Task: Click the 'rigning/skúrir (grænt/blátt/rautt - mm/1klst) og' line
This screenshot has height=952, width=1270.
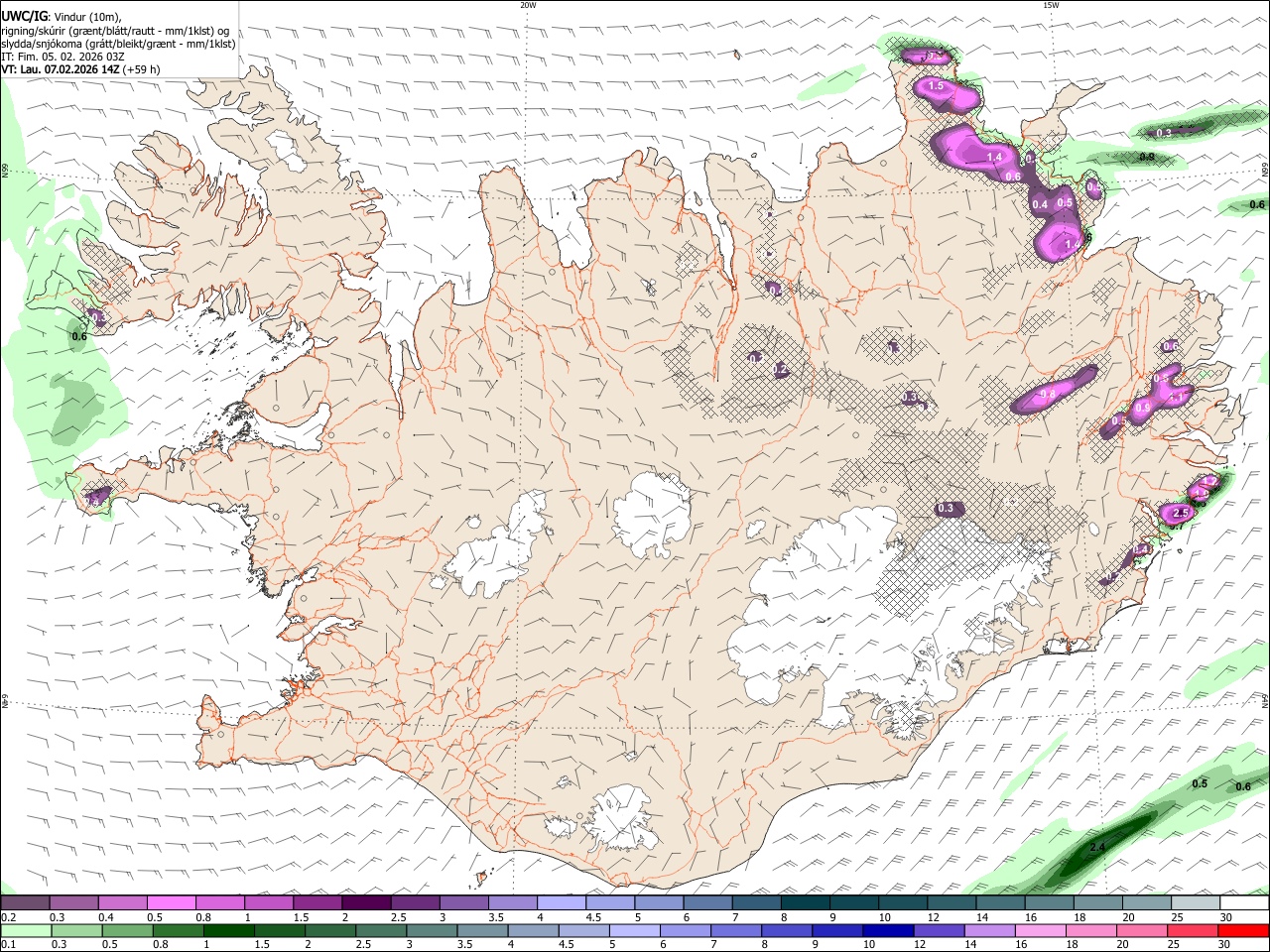Action: [115, 31]
